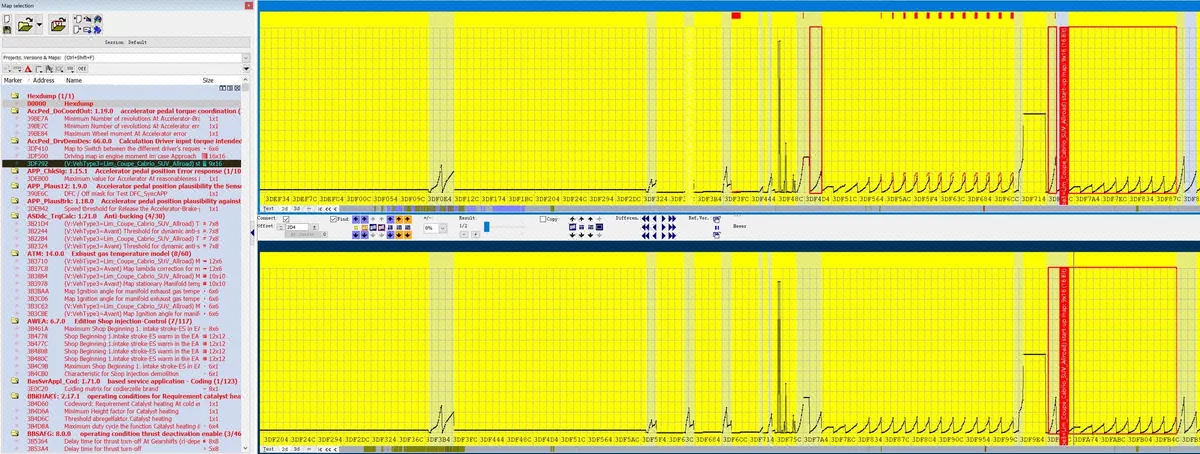Click the new document icon in Map selection toolbar
Screen dimensions: 1200x454
coord(7,19)
